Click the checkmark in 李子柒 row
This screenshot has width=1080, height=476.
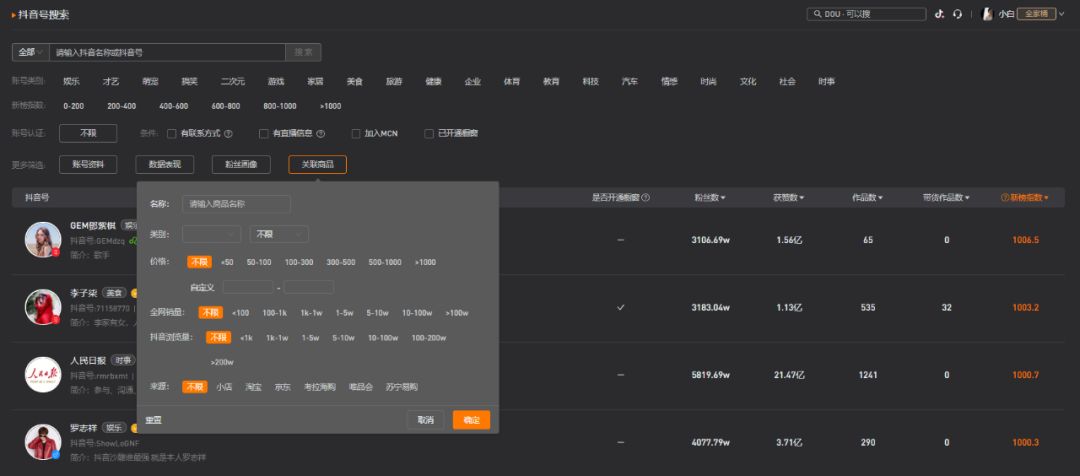[x=621, y=307]
